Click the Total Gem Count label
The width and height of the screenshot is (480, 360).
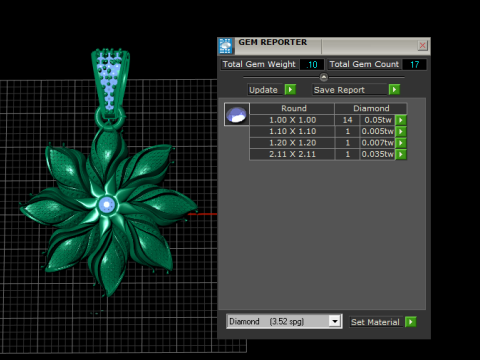coord(364,64)
